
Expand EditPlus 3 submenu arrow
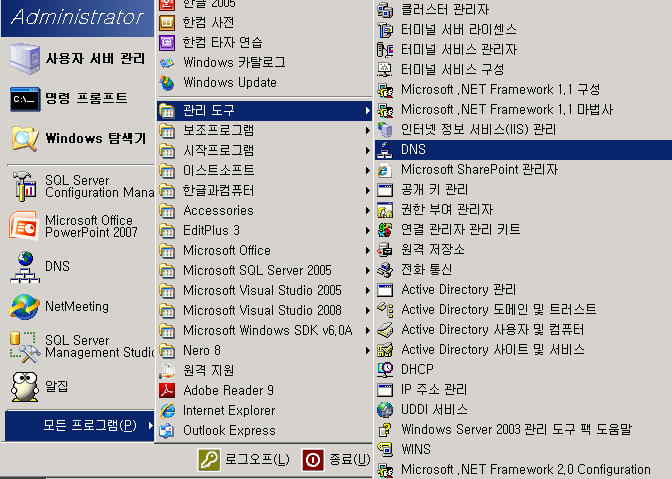tap(367, 231)
